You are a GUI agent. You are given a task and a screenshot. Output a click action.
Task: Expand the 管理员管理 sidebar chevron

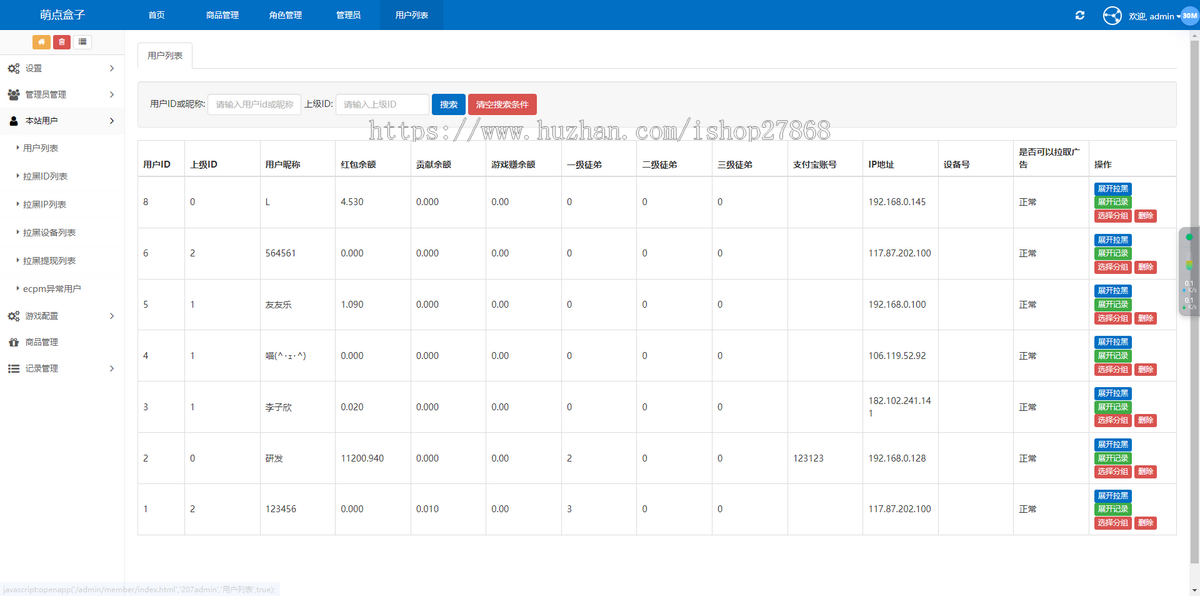pos(111,95)
